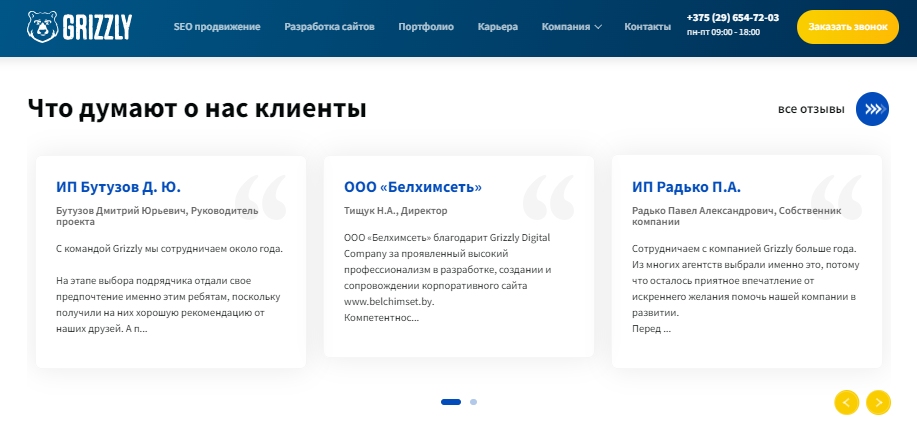Click quote mark icon on Радько card

click(x=836, y=196)
